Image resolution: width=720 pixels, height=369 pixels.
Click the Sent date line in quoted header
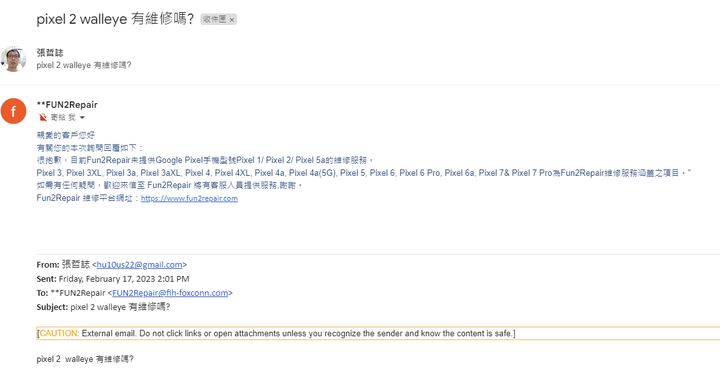coord(113,279)
